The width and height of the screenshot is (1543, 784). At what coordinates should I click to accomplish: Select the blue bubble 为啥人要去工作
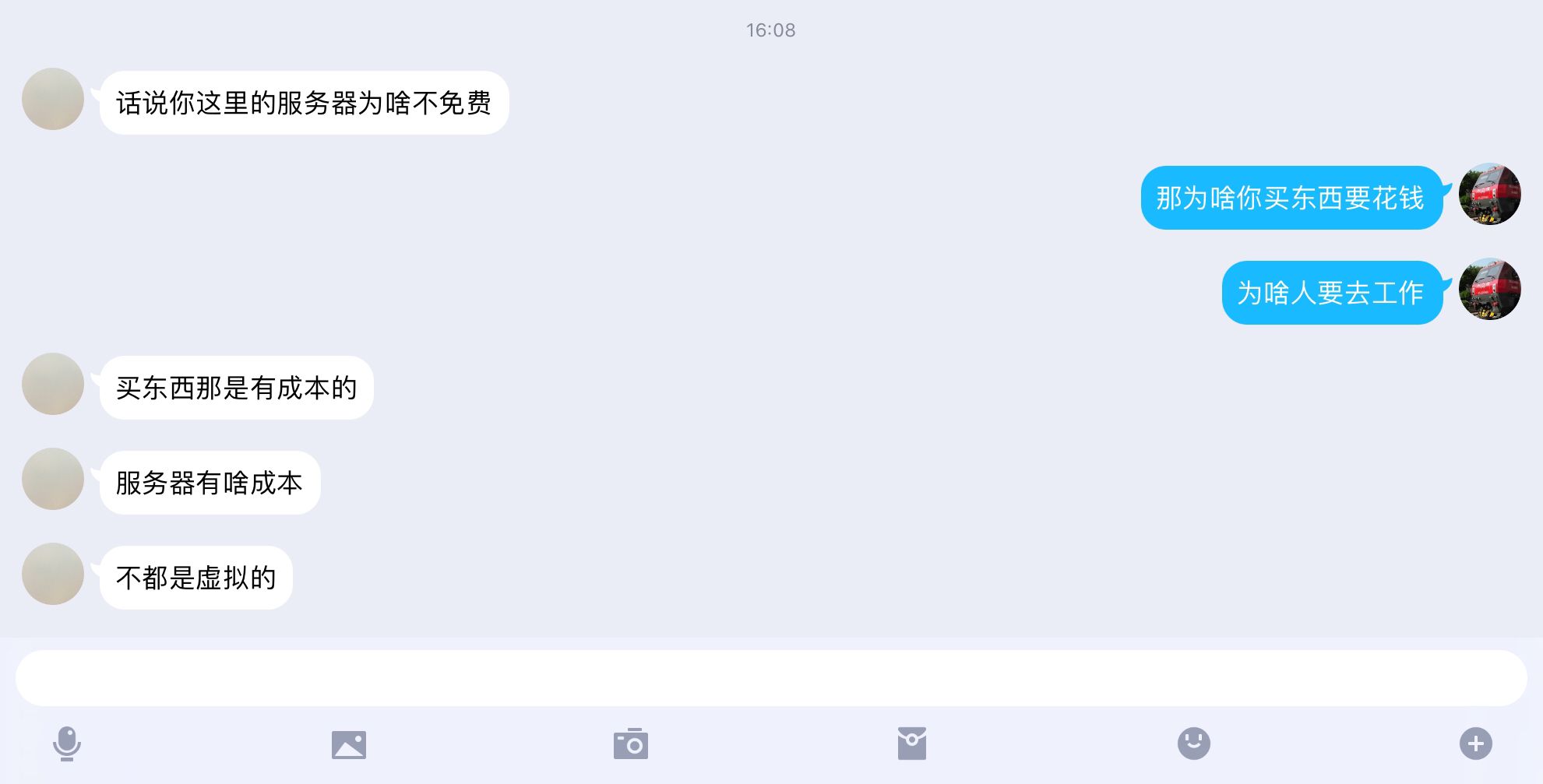coord(1332,293)
